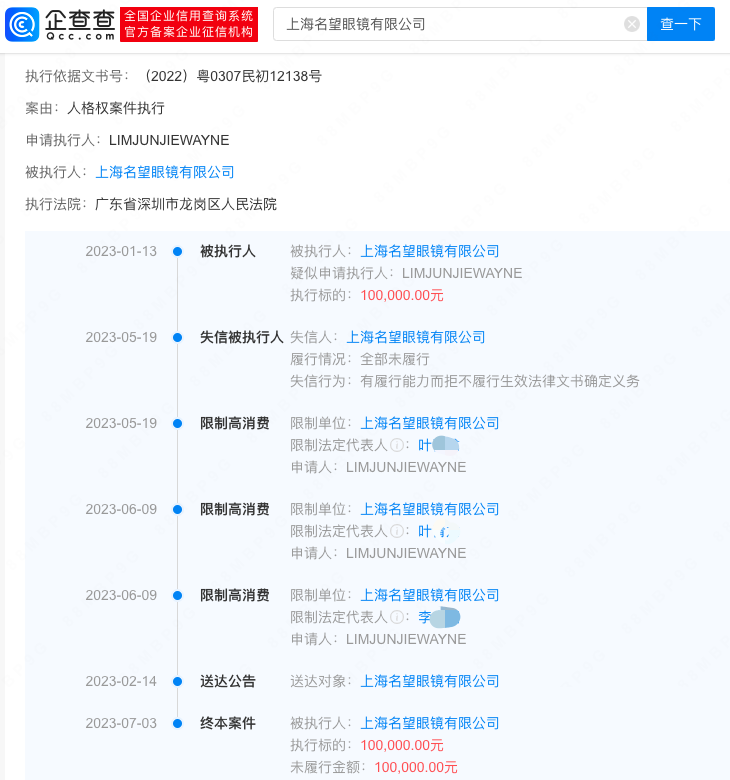Click the 失信被执行人 event heading
Screen dimensions: 730x780
(241, 337)
